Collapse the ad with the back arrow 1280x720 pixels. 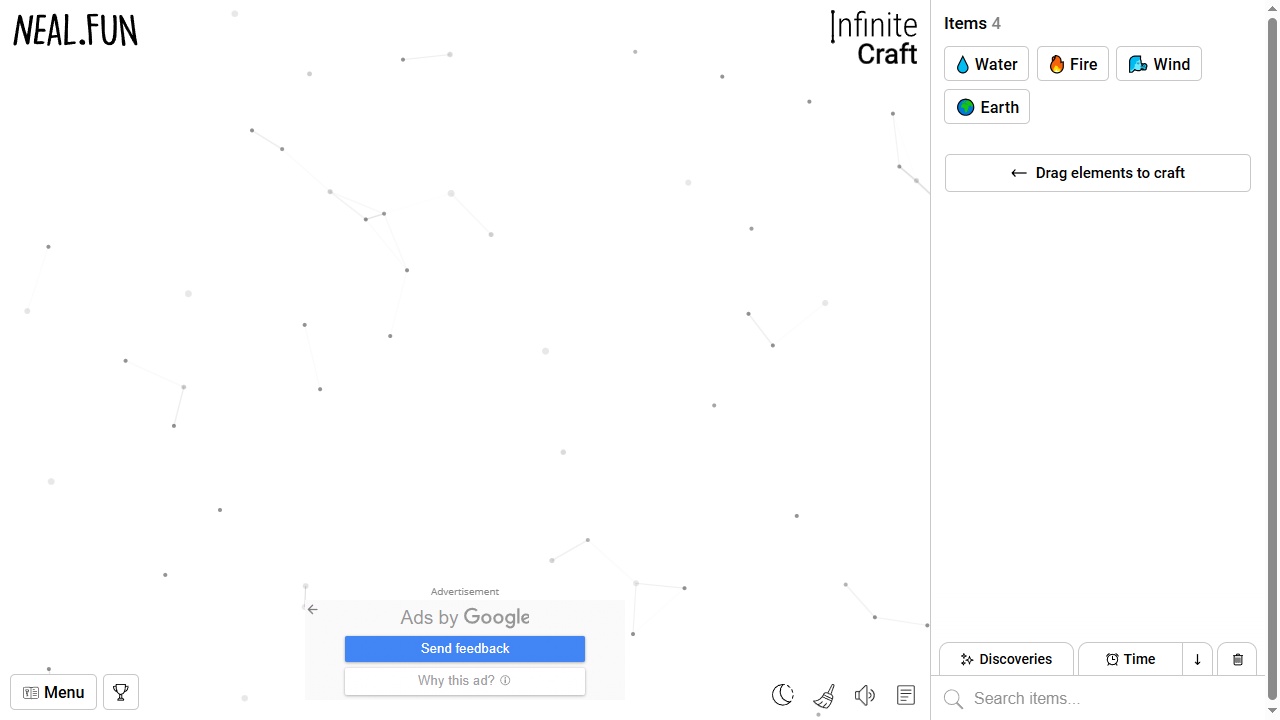pos(313,609)
